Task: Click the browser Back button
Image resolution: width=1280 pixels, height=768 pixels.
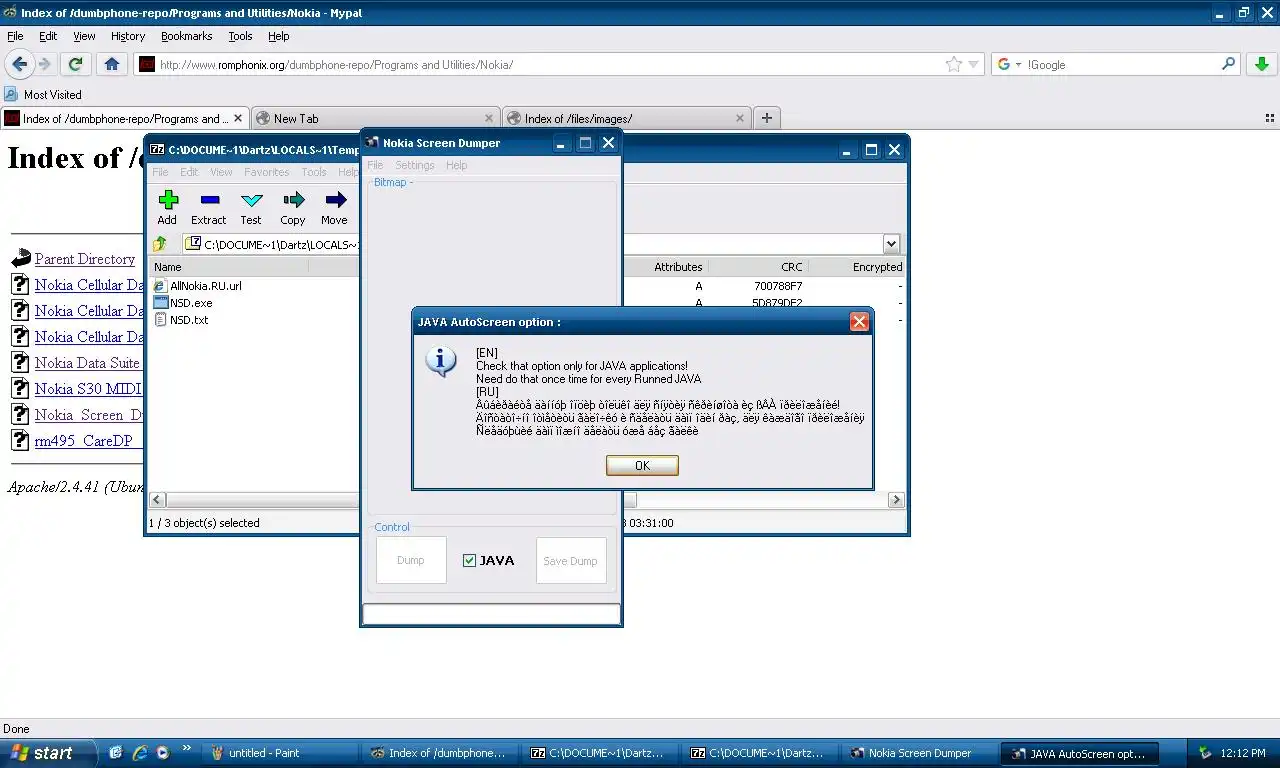Action: pyautogui.click(x=19, y=64)
